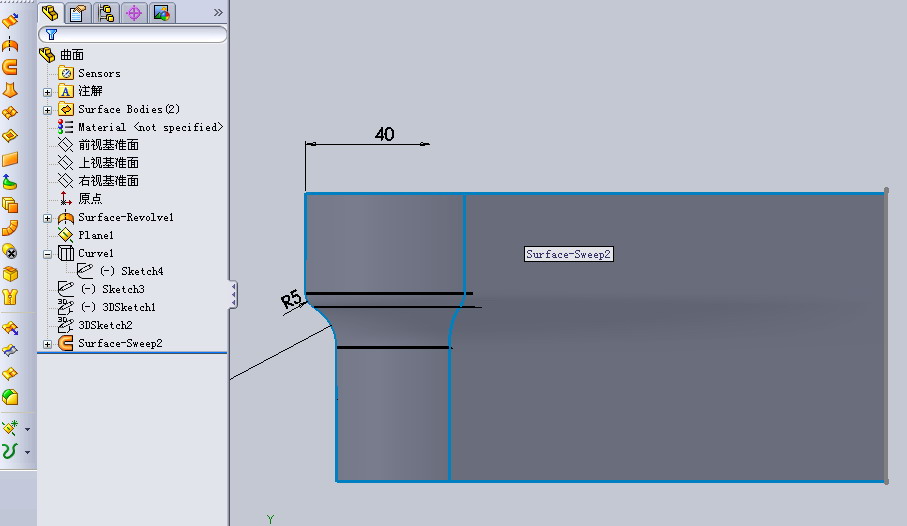Select the Boundary Surface tool

10,113
